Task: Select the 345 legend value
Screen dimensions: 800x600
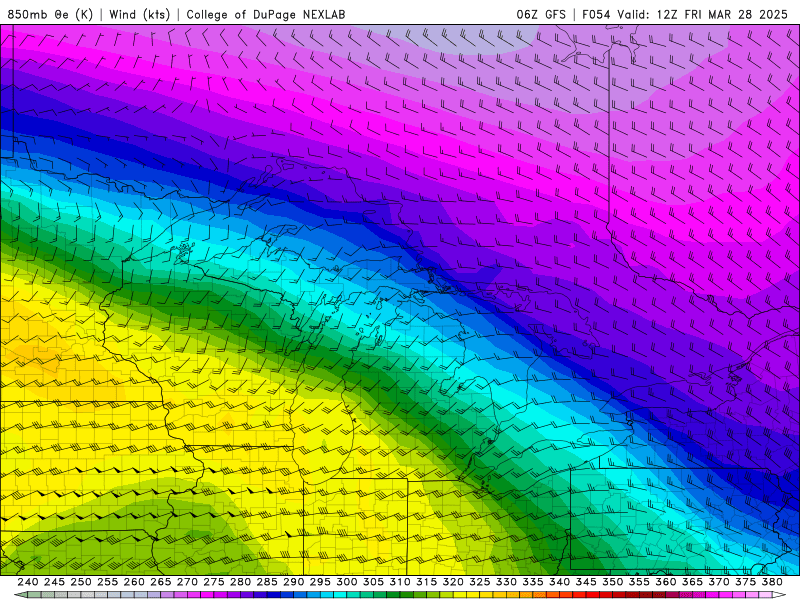Action: [586, 582]
